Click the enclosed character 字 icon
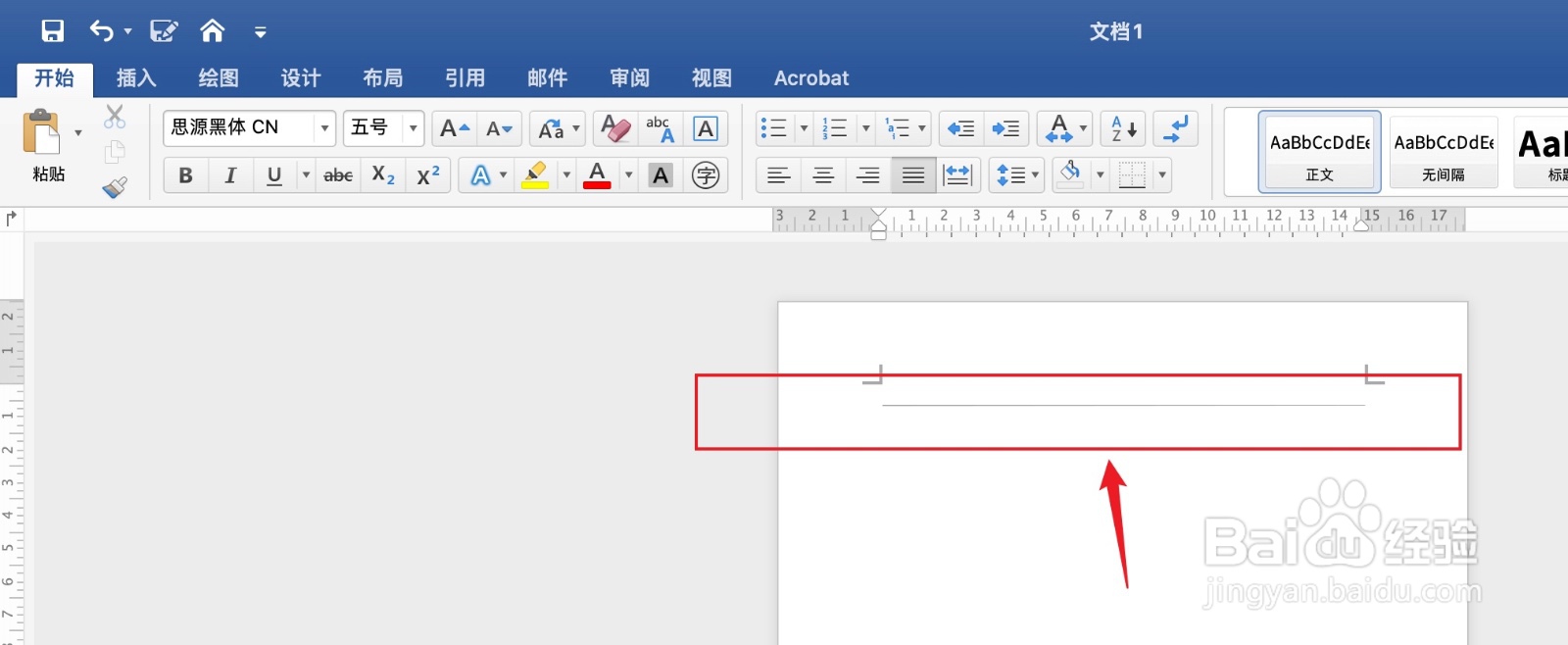The width and height of the screenshot is (1568, 645). tap(706, 175)
